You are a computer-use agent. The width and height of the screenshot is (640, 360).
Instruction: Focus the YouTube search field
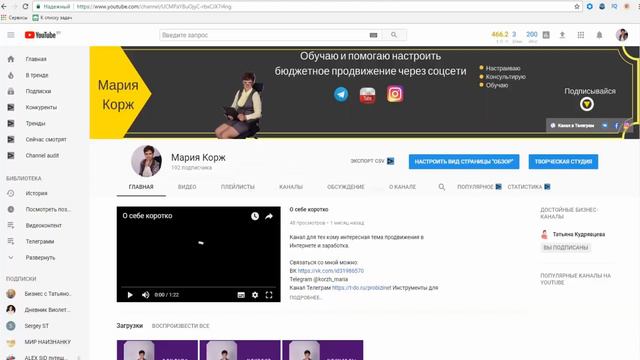[264, 35]
